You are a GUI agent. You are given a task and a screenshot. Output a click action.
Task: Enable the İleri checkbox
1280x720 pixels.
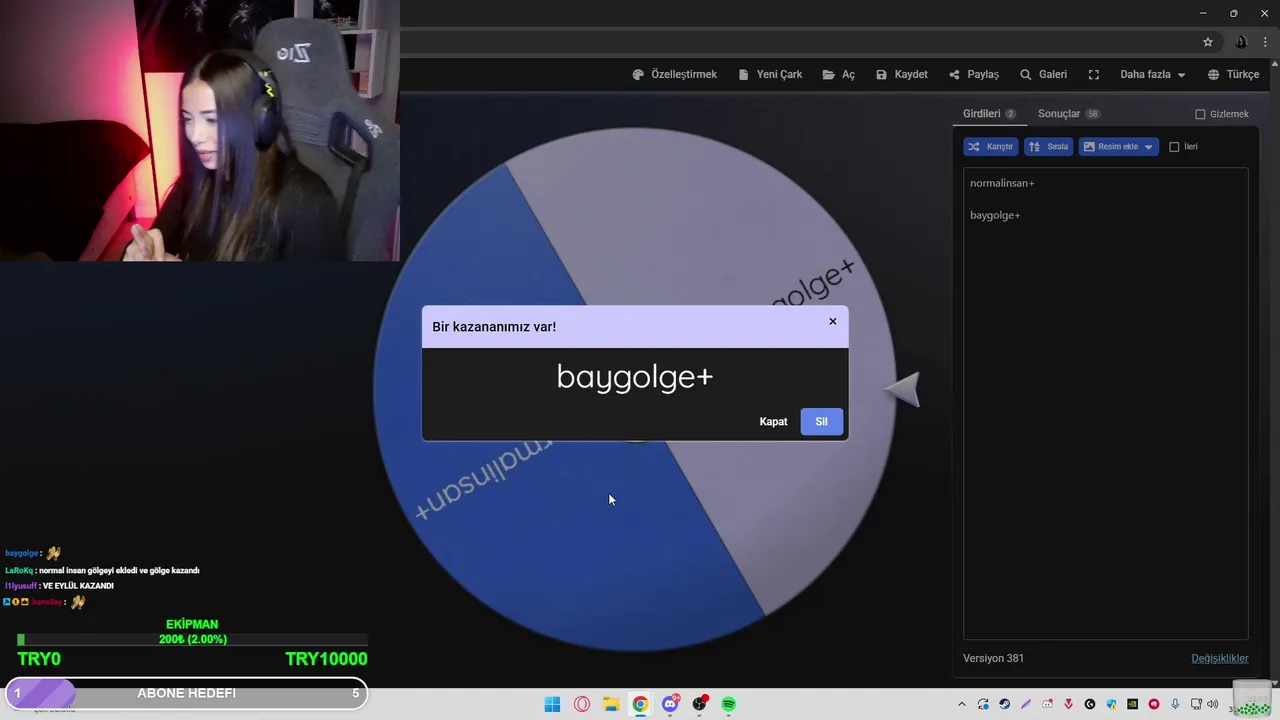pyautogui.click(x=1174, y=147)
